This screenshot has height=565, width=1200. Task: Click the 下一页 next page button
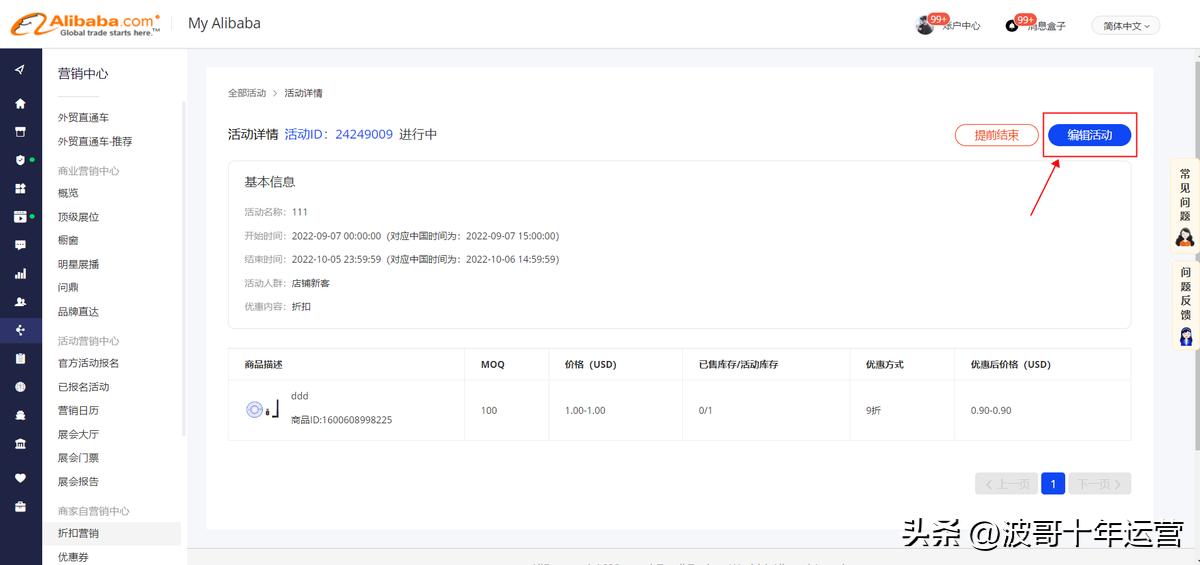tap(1100, 484)
